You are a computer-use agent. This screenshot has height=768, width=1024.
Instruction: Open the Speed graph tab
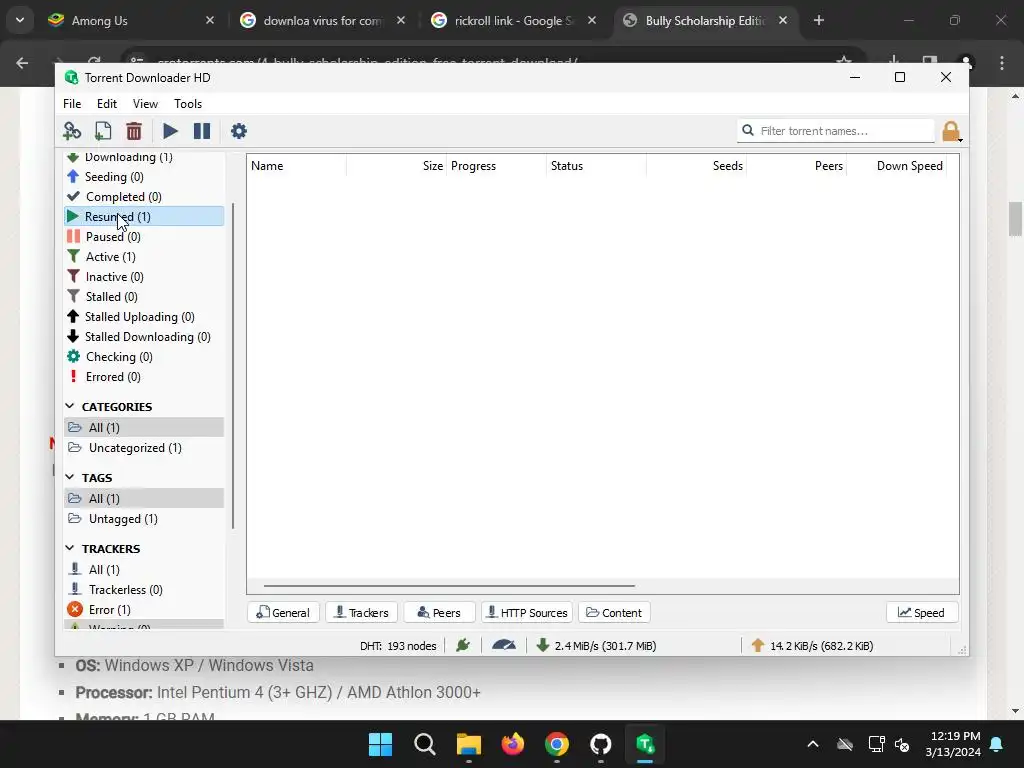(921, 613)
